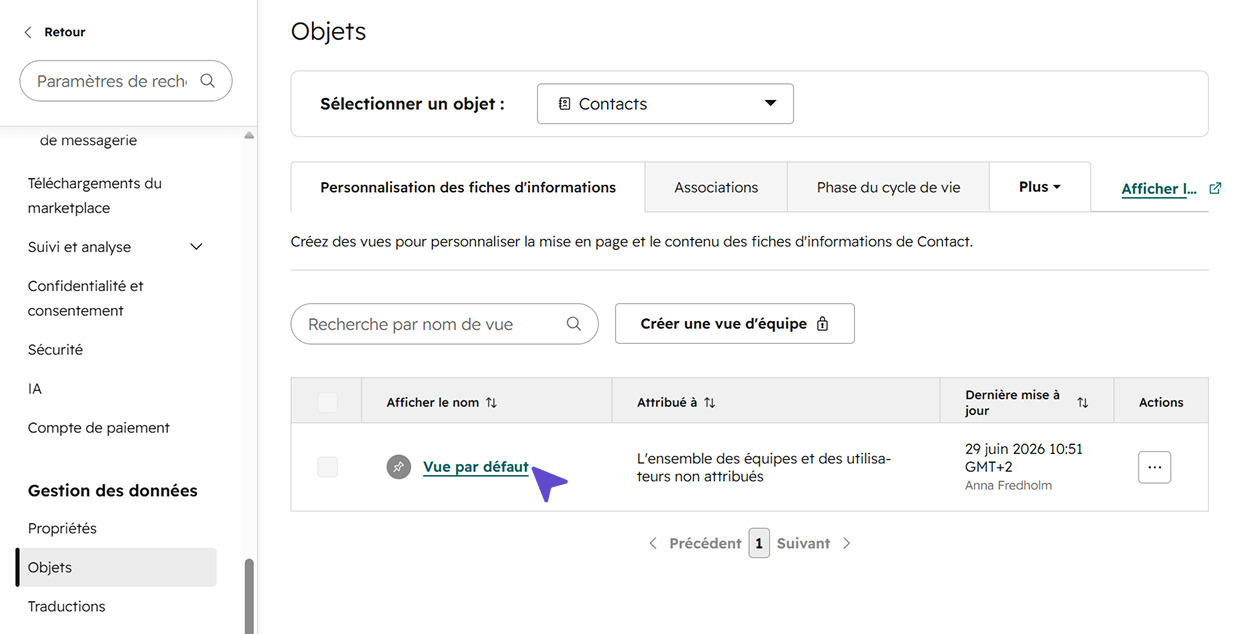
Task: Switch to the Associations tab
Action: tap(716, 187)
